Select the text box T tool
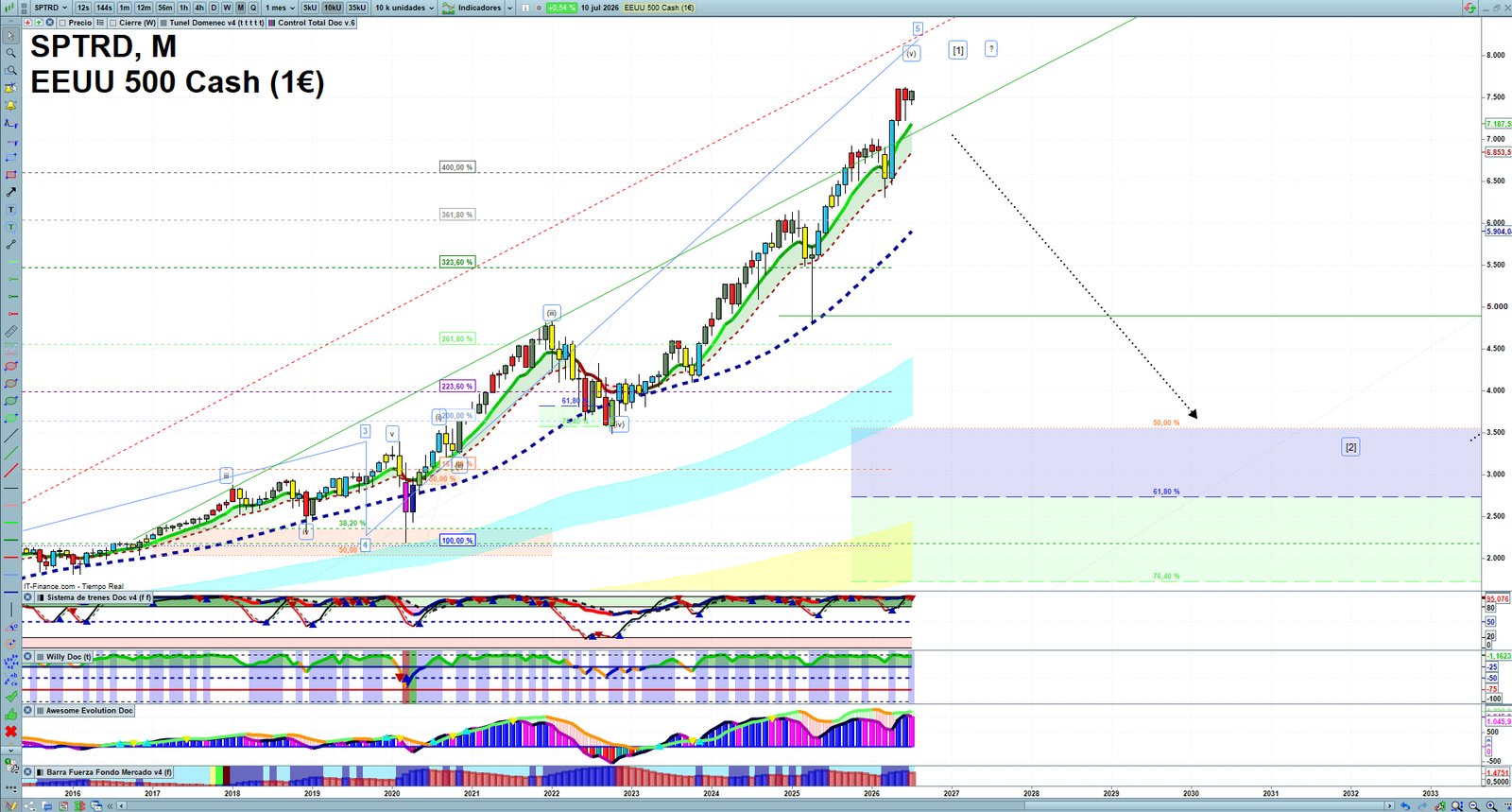 pos(10,210)
